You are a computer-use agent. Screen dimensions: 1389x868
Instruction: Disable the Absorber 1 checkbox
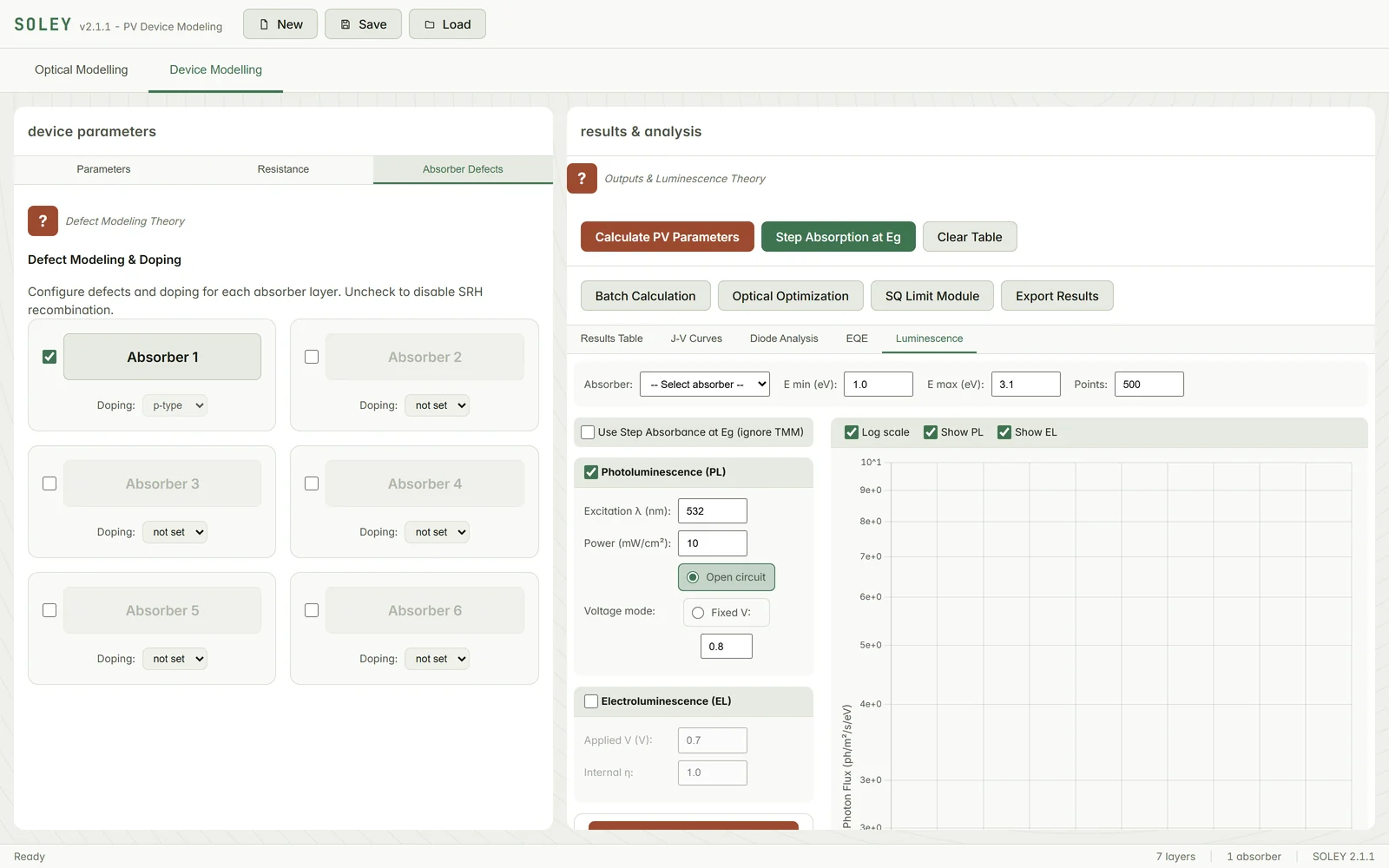tap(49, 357)
